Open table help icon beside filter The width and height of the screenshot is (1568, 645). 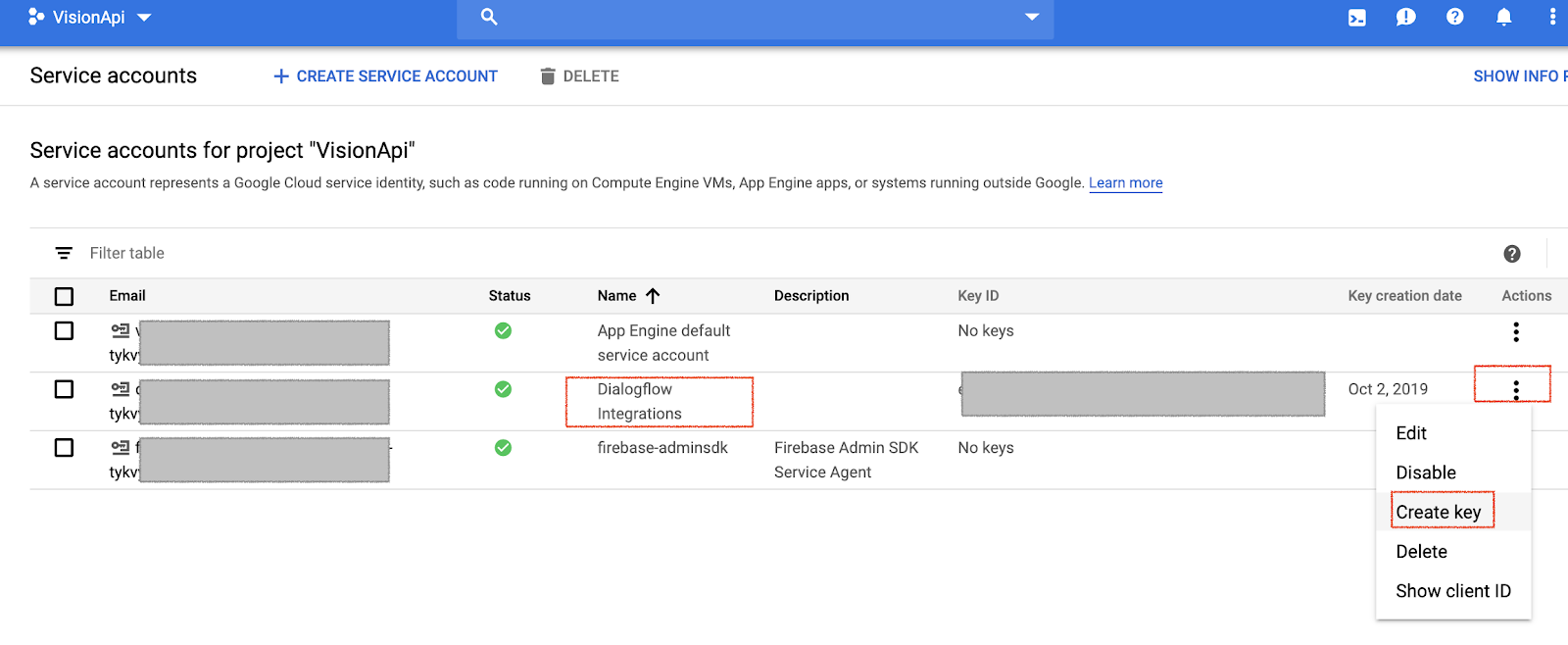(1511, 254)
